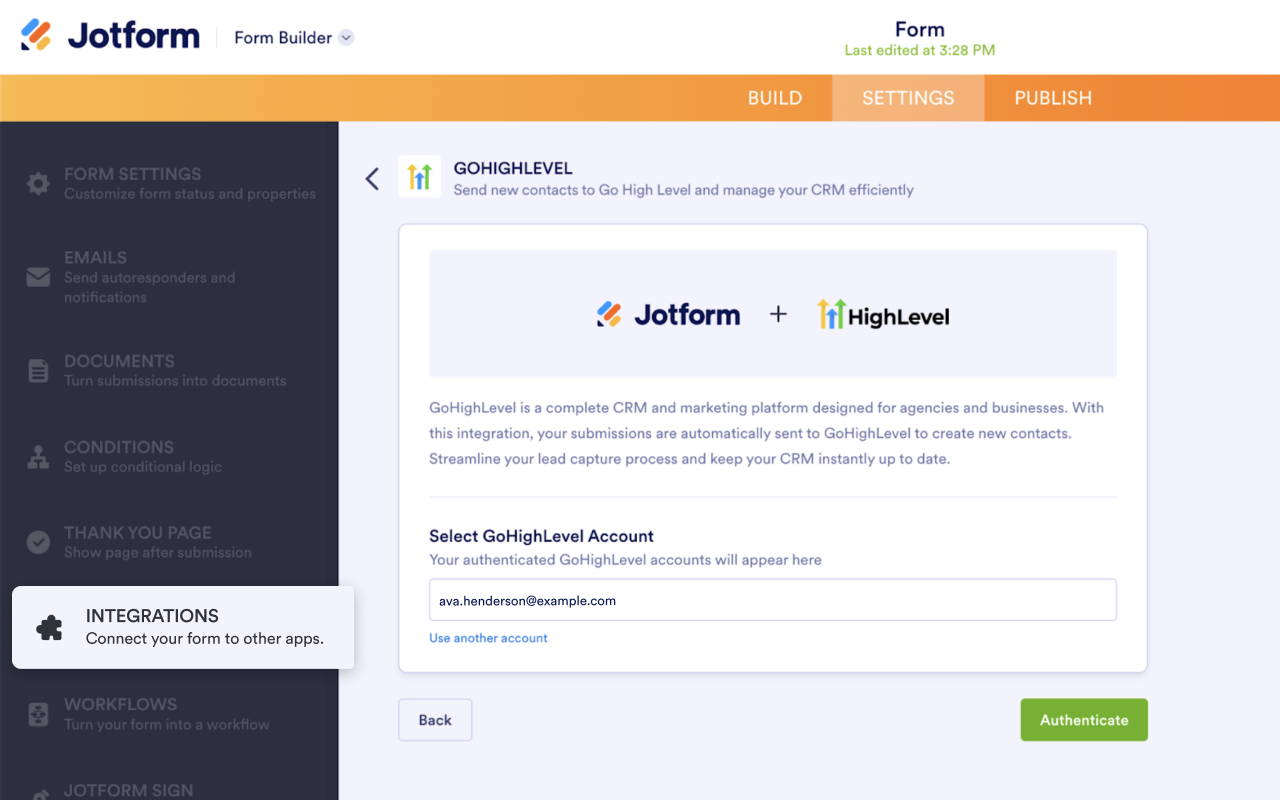Open the Form Builder dropdown arrow
The height and width of the screenshot is (800, 1280).
pos(346,38)
